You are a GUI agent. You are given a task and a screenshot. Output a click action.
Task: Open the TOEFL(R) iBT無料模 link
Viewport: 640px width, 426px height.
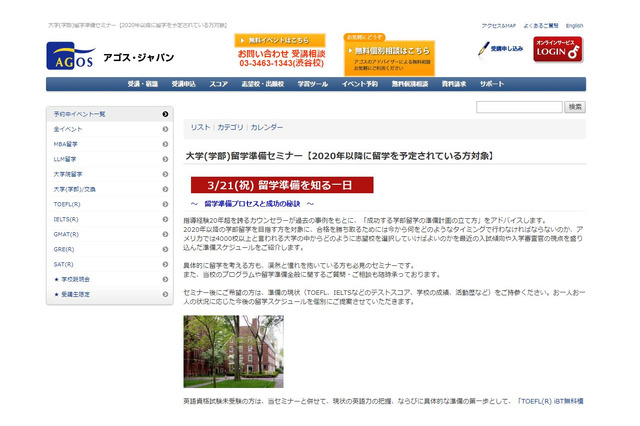point(550,402)
